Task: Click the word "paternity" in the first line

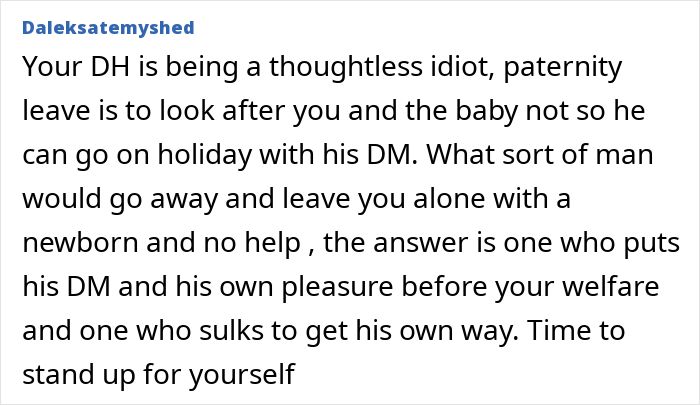Action: 562,68
